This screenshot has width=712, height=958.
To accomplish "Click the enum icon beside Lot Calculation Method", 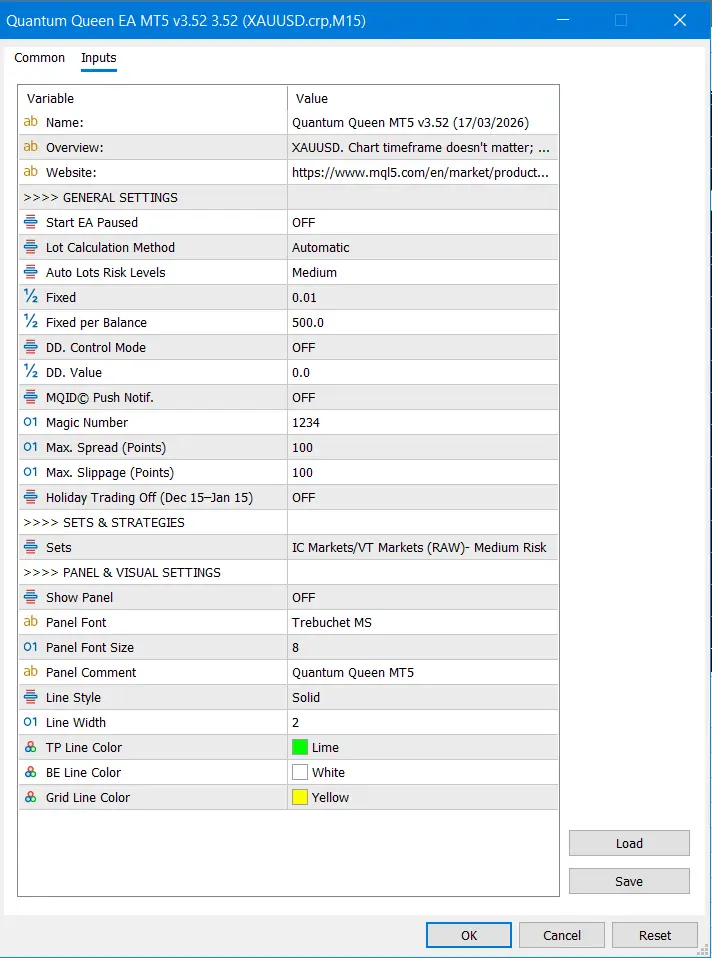I will click(x=31, y=247).
